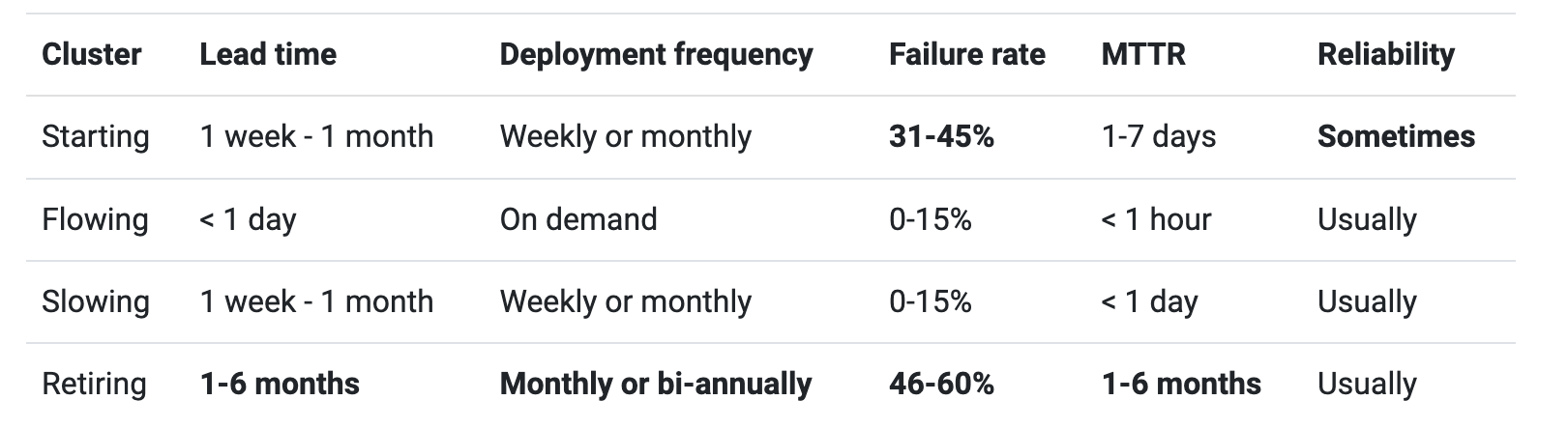Select the Slowing row's < 1 day MTTR cell
This screenshot has height=429, width=1568.
1149,301
